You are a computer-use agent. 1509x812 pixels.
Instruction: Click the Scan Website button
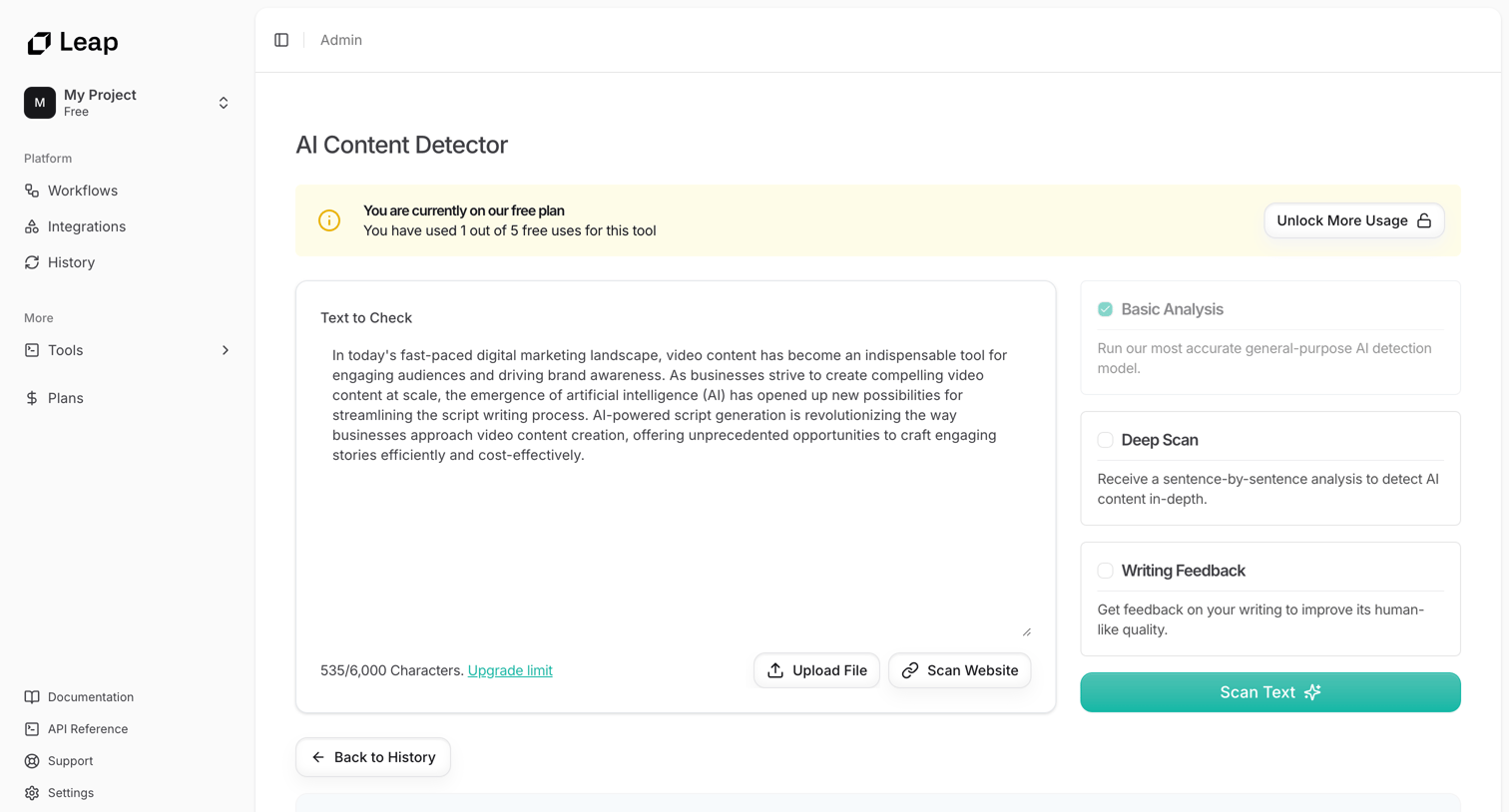tap(959, 670)
